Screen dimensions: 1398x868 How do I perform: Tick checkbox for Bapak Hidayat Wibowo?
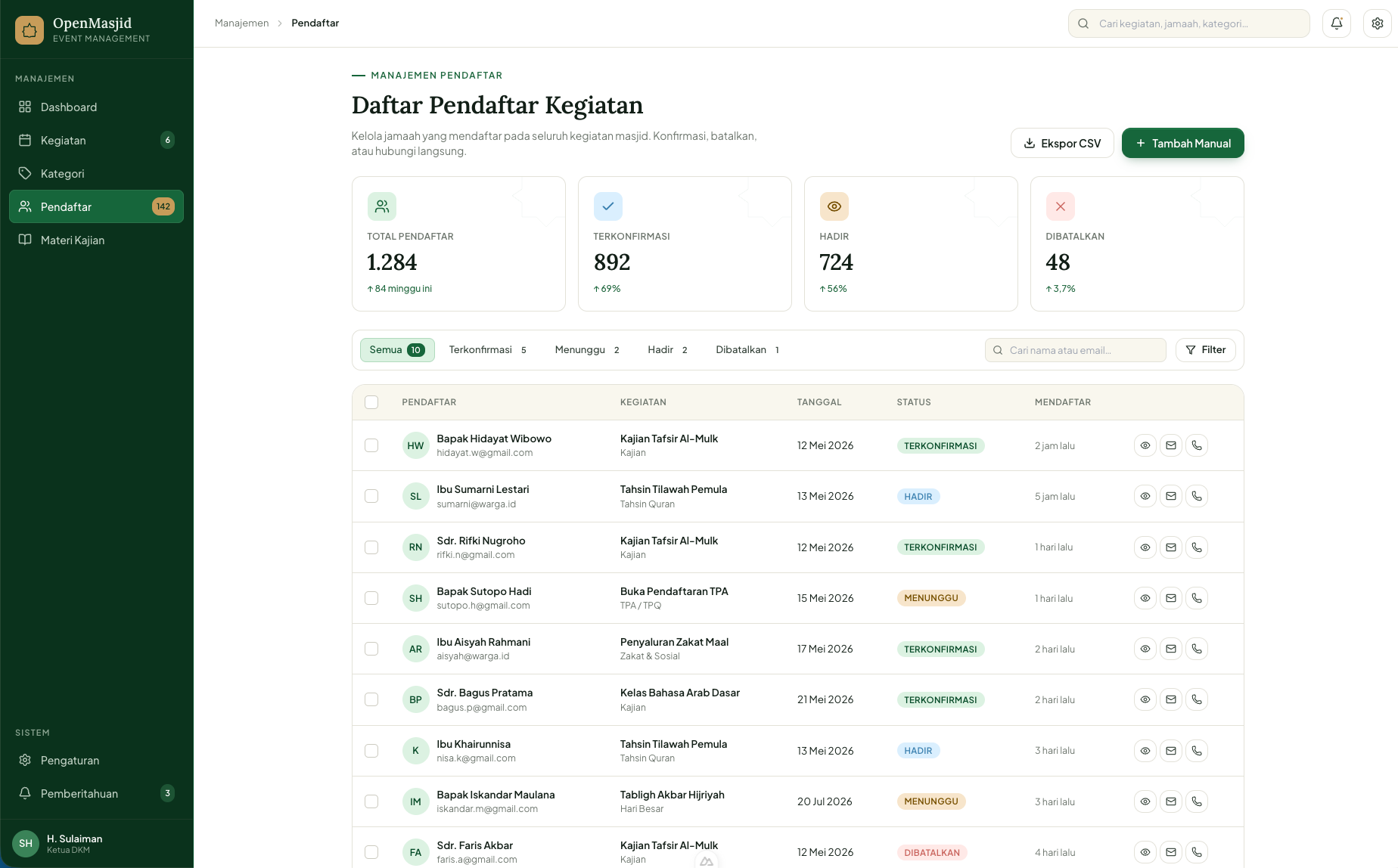pos(371,445)
